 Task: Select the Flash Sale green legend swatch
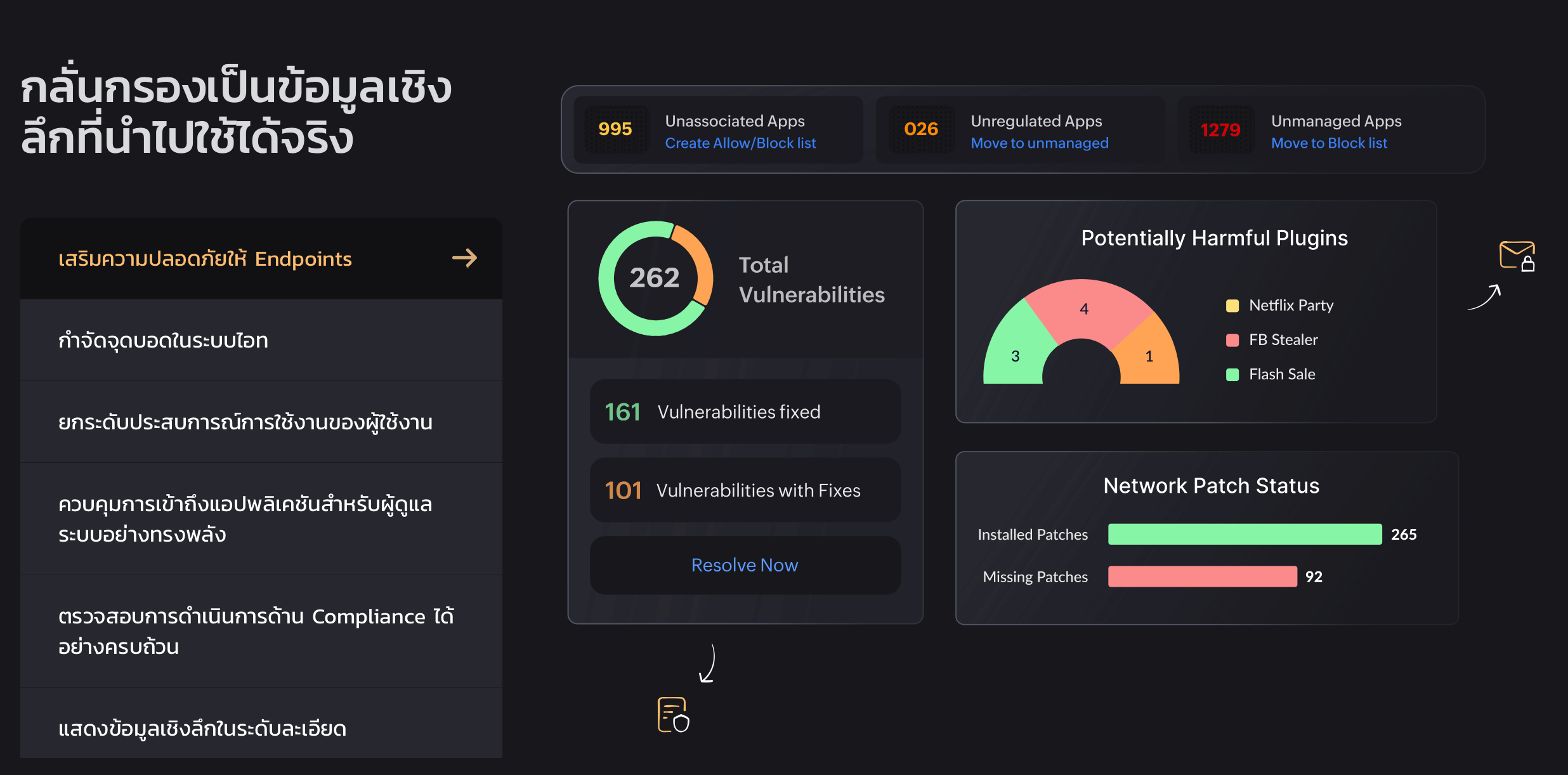[1232, 374]
